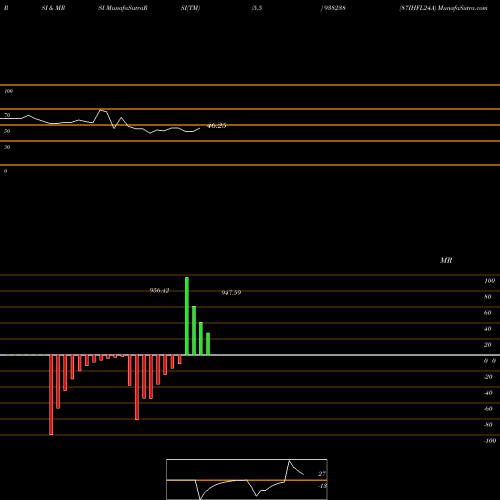Click the MR axis label -80
Image resolution: width=500 pixels, height=500 pixels.
click(x=488, y=425)
